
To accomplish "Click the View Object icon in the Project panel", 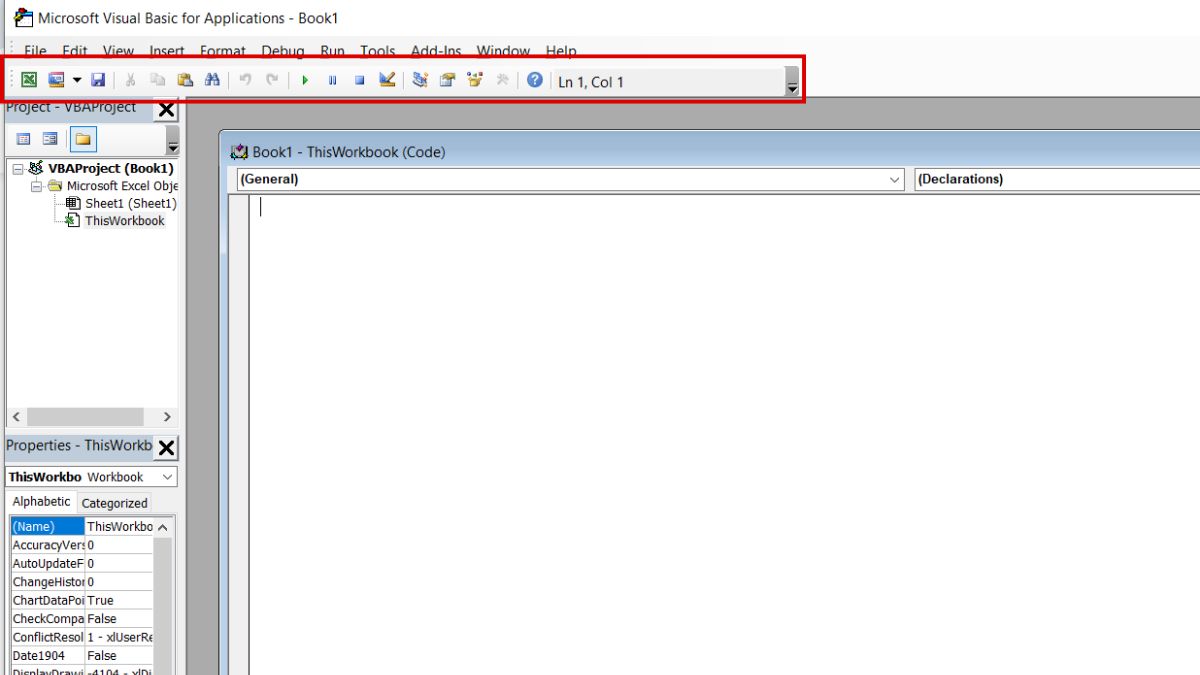I will [x=50, y=139].
